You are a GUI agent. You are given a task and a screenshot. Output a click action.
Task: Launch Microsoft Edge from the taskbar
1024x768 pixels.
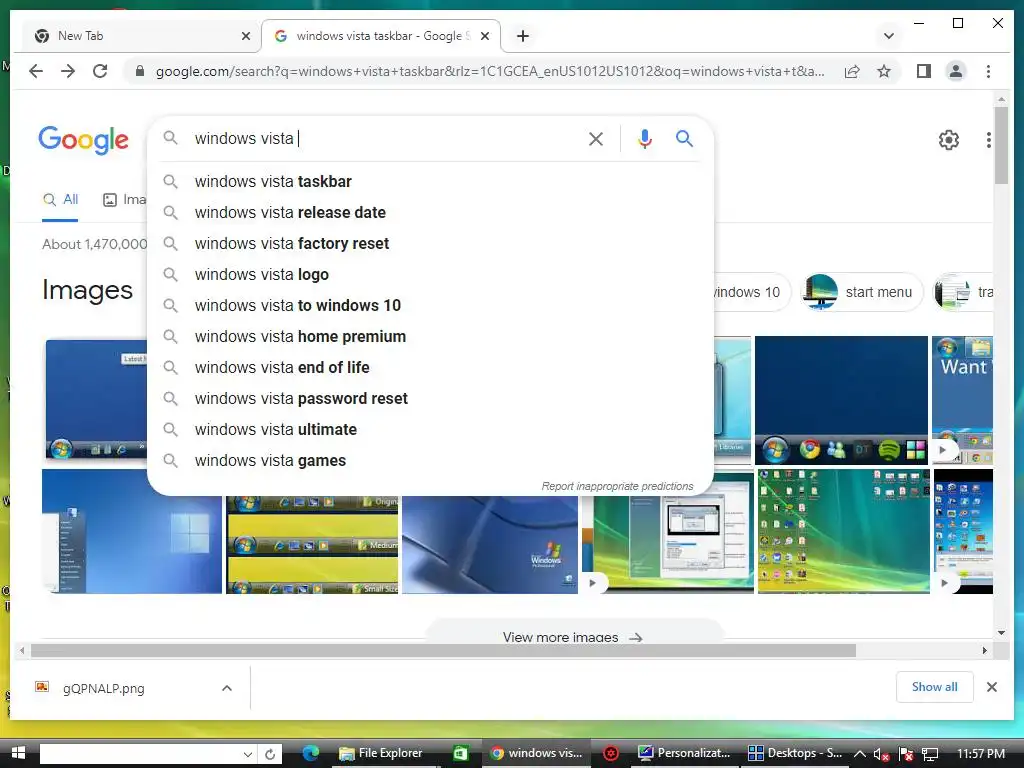(x=310, y=754)
